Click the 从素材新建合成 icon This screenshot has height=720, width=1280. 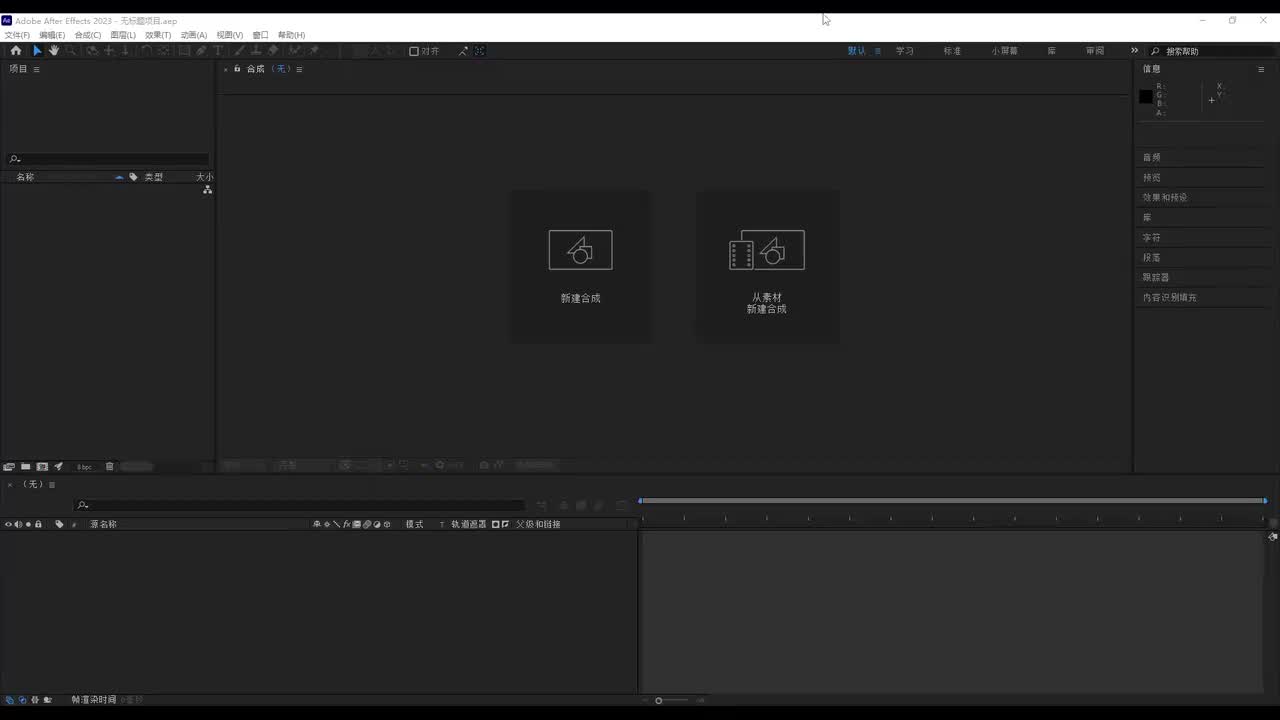(x=767, y=250)
